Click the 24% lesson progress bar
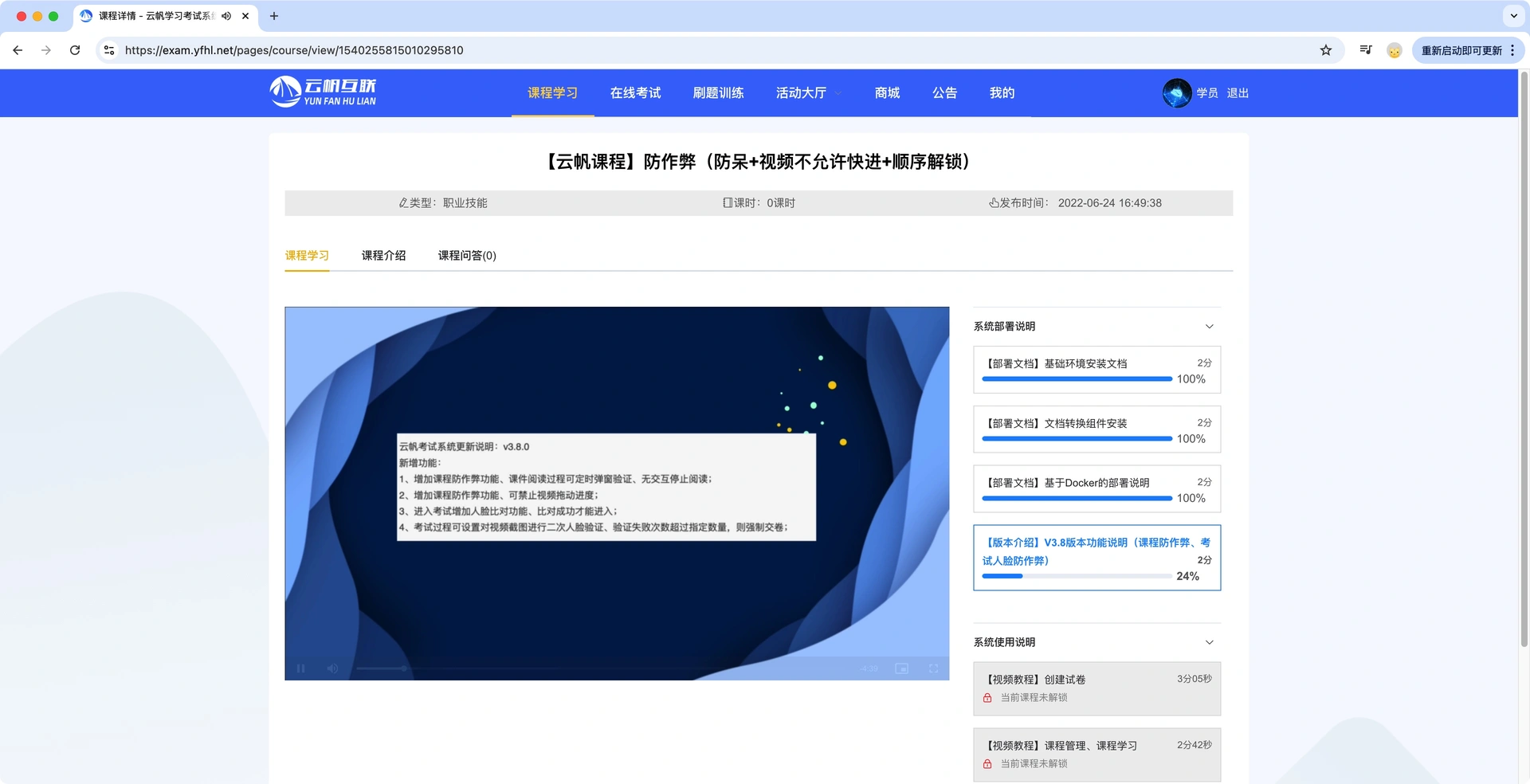This screenshot has width=1530, height=784. (1077, 576)
